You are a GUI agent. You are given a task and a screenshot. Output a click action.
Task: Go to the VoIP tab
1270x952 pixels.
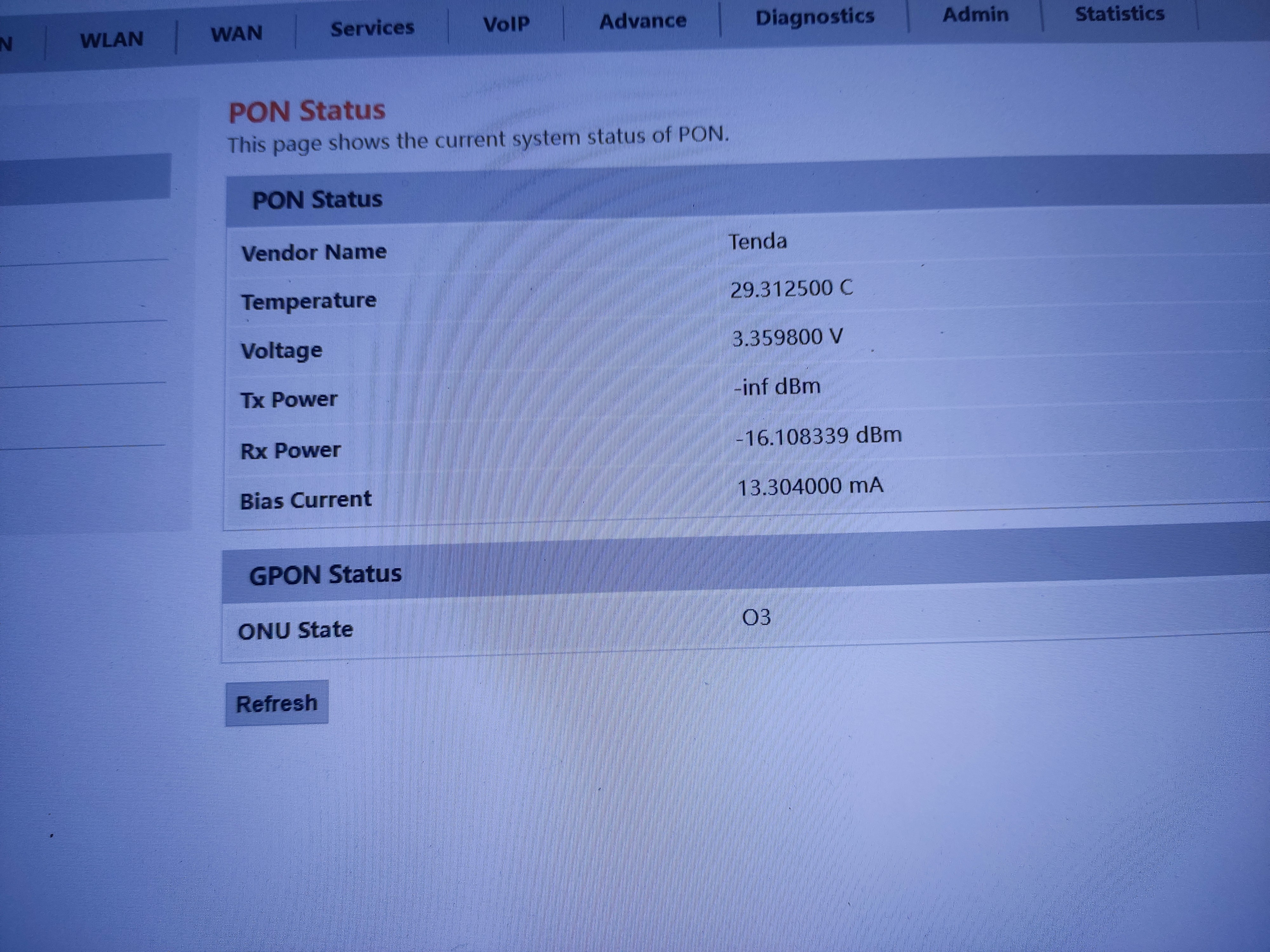506,24
